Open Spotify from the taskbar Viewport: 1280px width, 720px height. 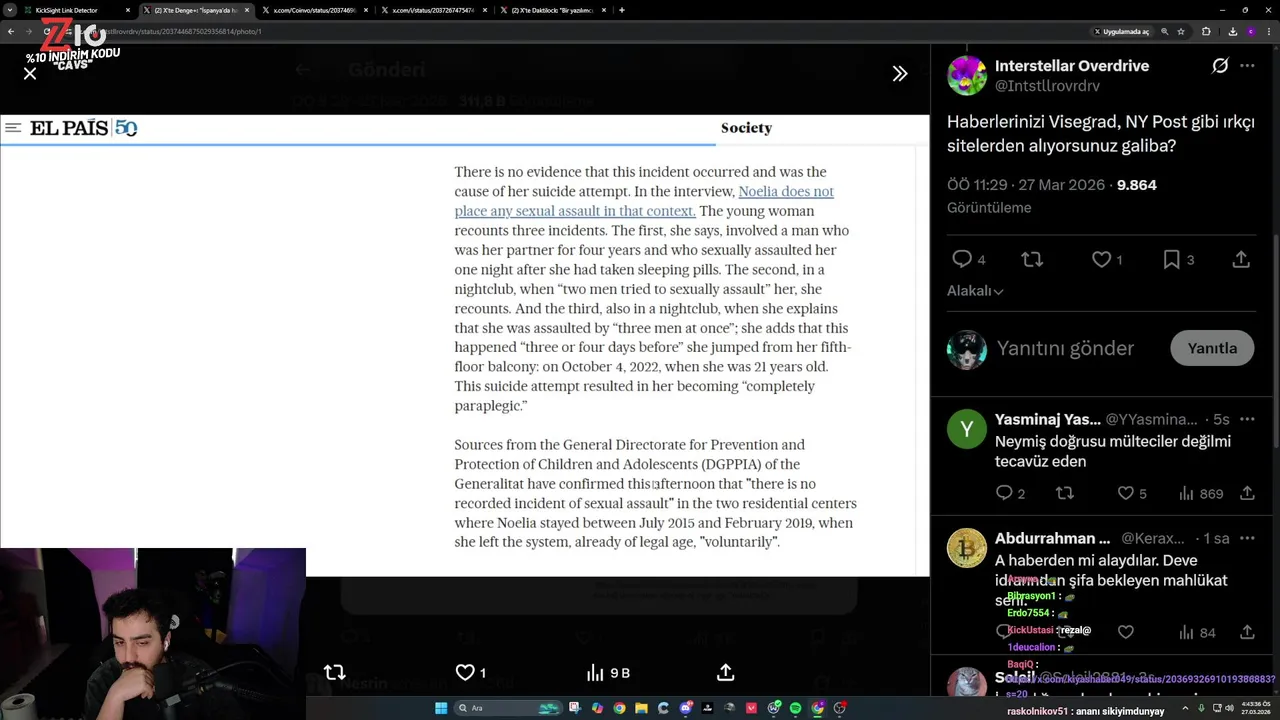tap(795, 708)
